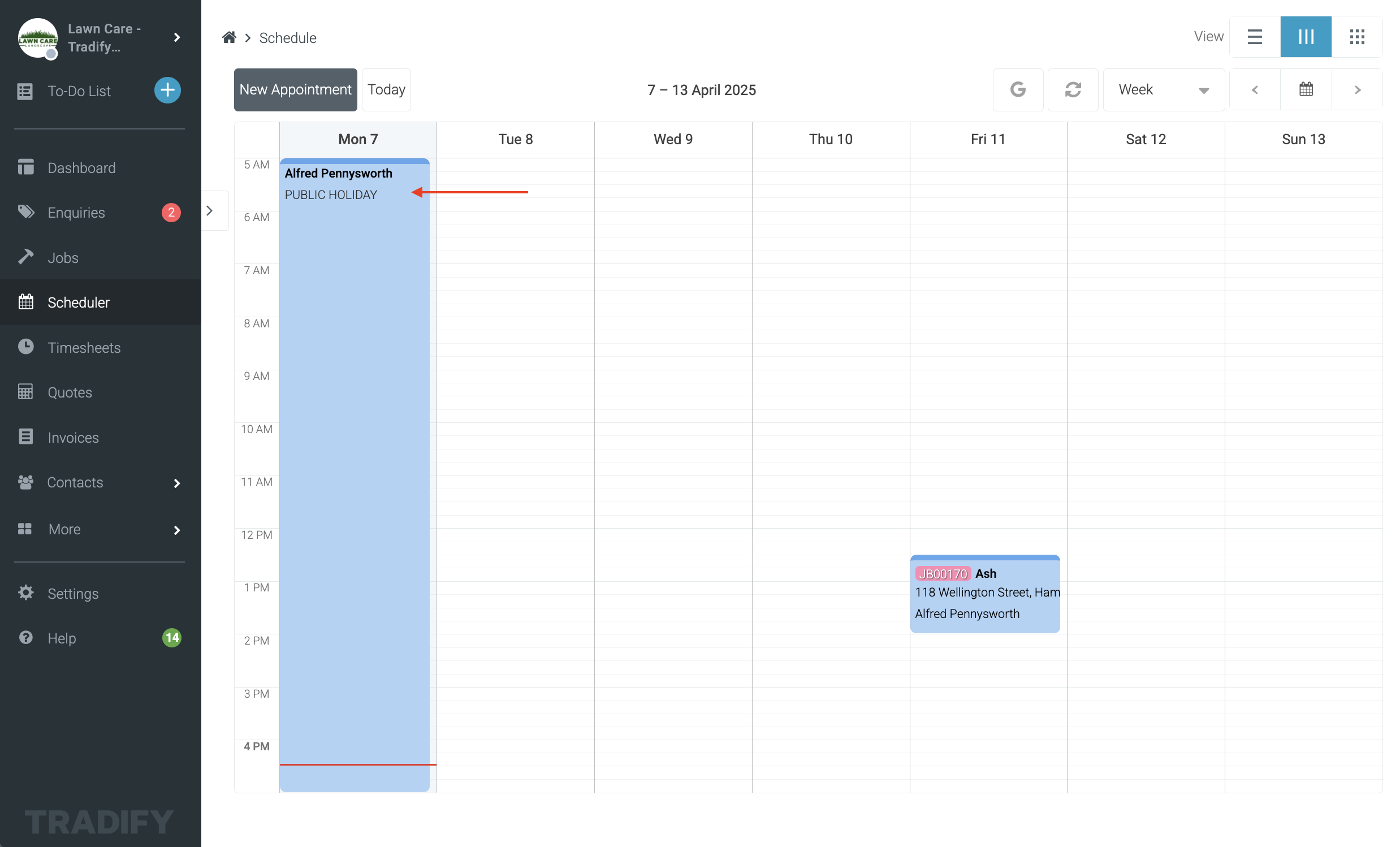Click the Mon 7 day header
Viewport: 1400px width, 847px height.
tap(358, 140)
